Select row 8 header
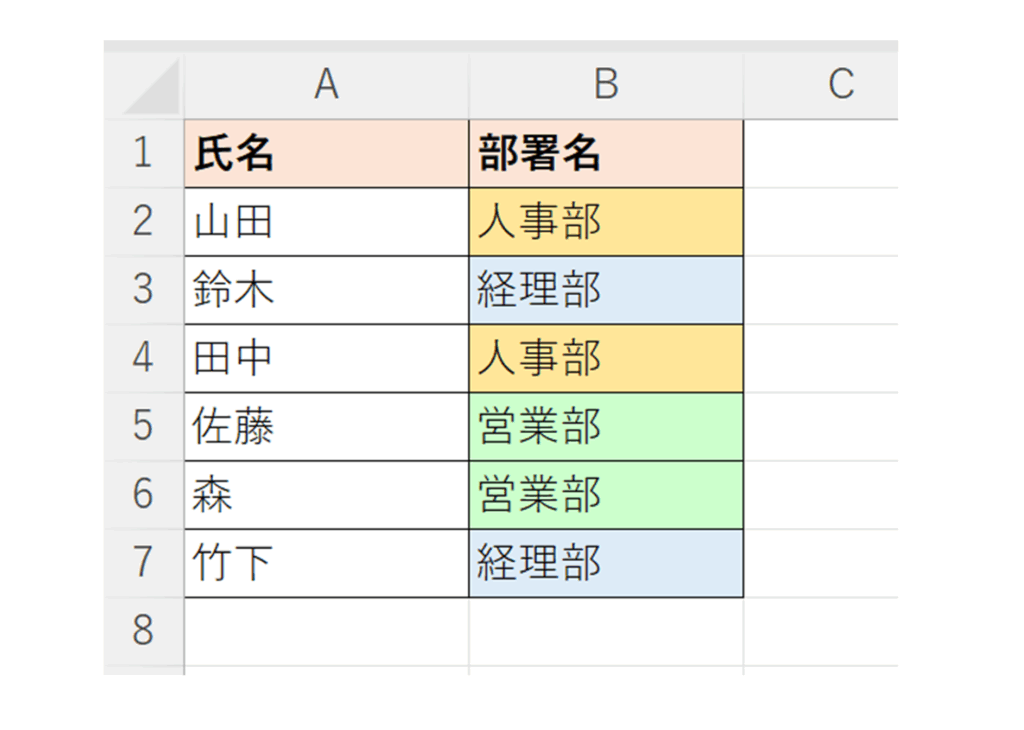 143,630
